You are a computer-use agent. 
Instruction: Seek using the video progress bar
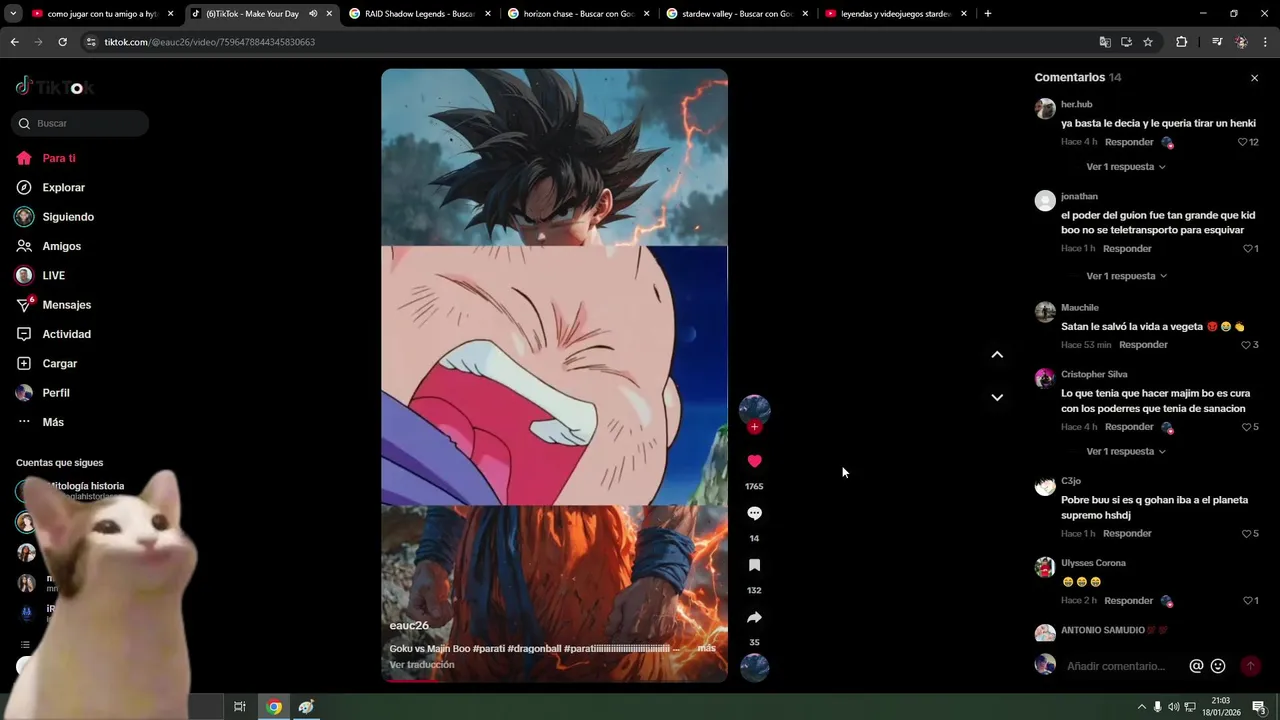coord(554,681)
